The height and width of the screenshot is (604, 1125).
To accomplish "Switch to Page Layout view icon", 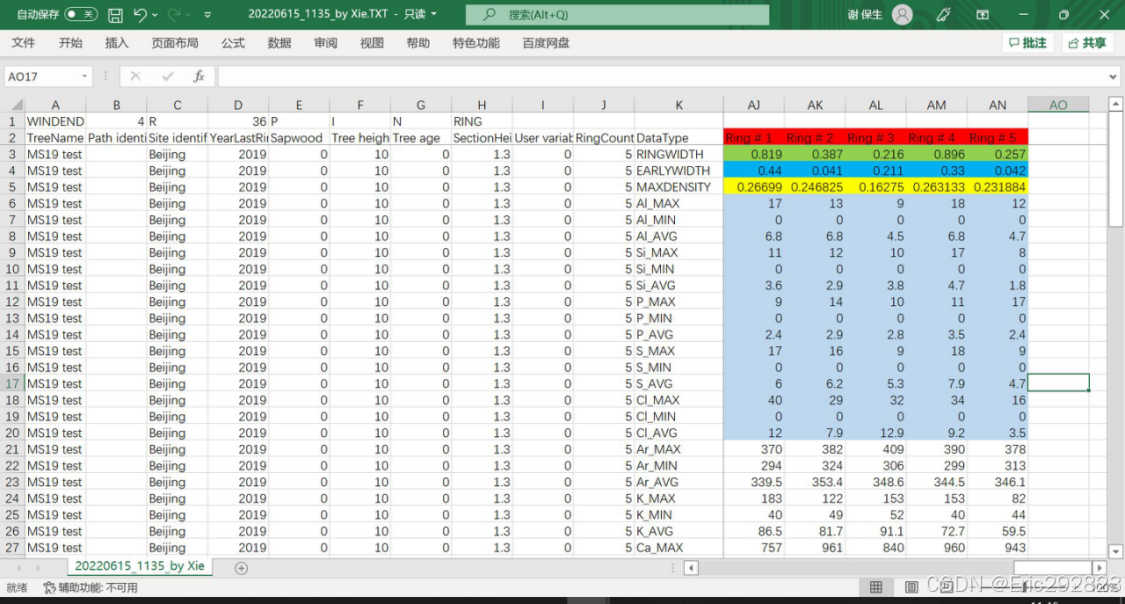I will 911,588.
